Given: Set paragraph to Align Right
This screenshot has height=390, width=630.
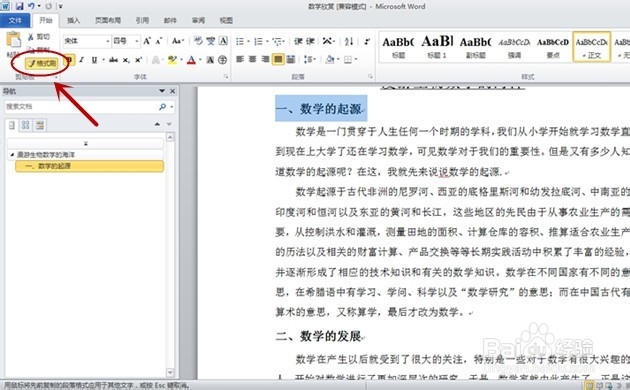Looking at the screenshot, I should (x=265, y=60).
